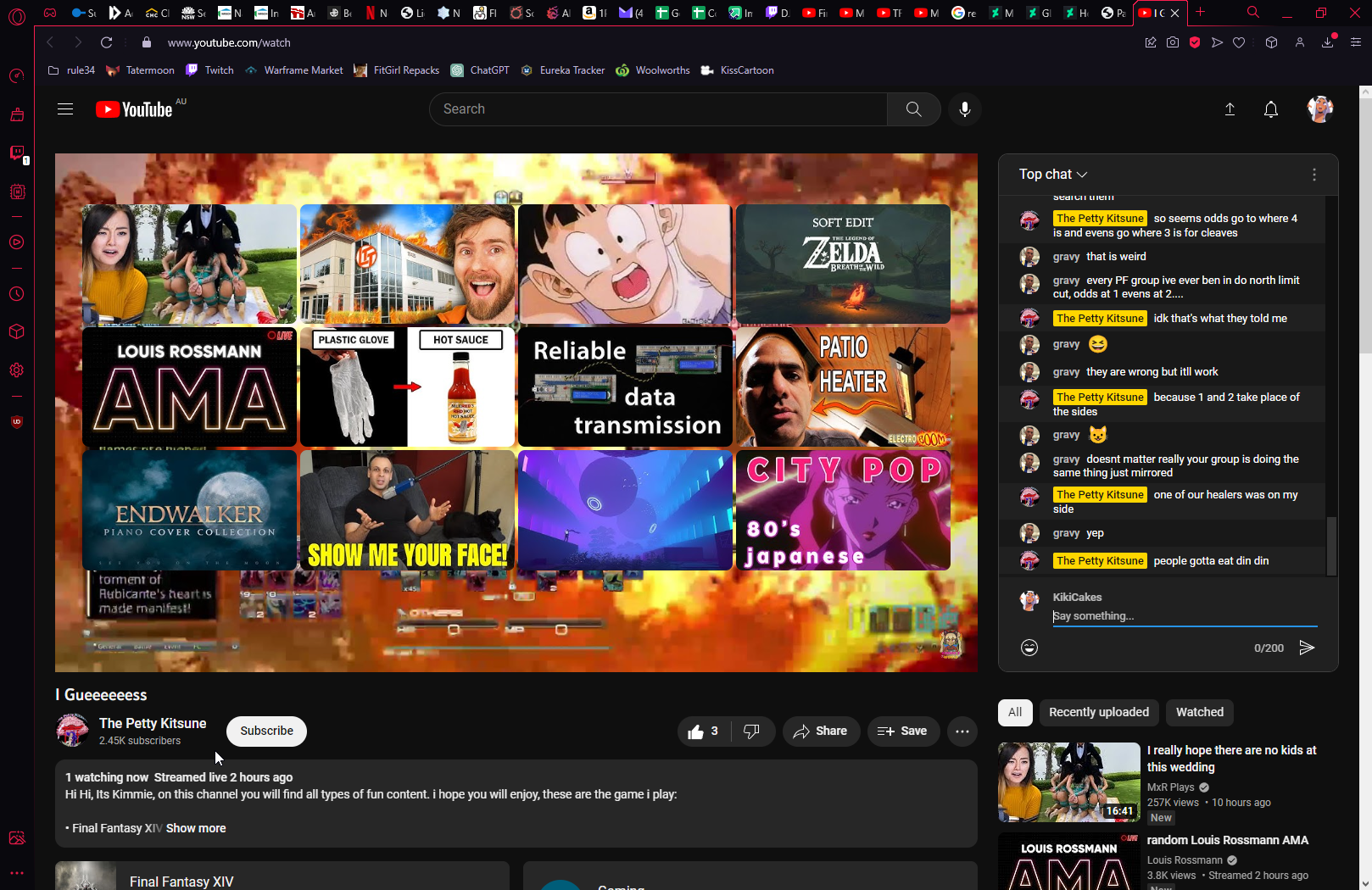Click the chat panel scrollbar
Screen dimensions: 1372x890
coord(1331,546)
